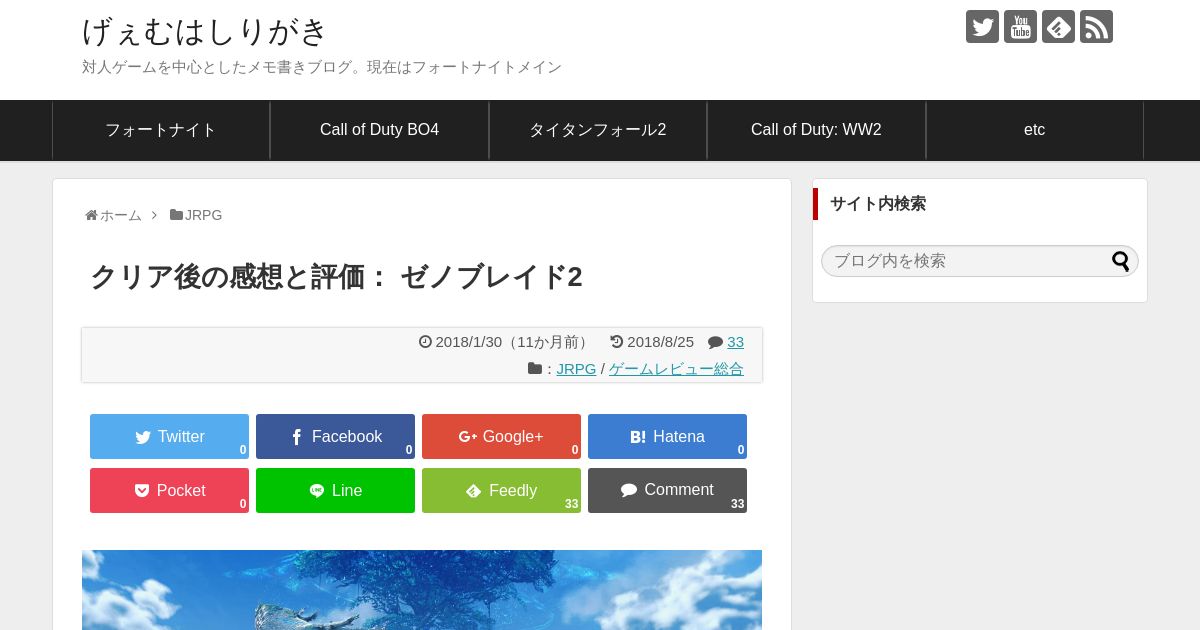
Task: Bookmark the article on Hatena
Action: (x=667, y=436)
